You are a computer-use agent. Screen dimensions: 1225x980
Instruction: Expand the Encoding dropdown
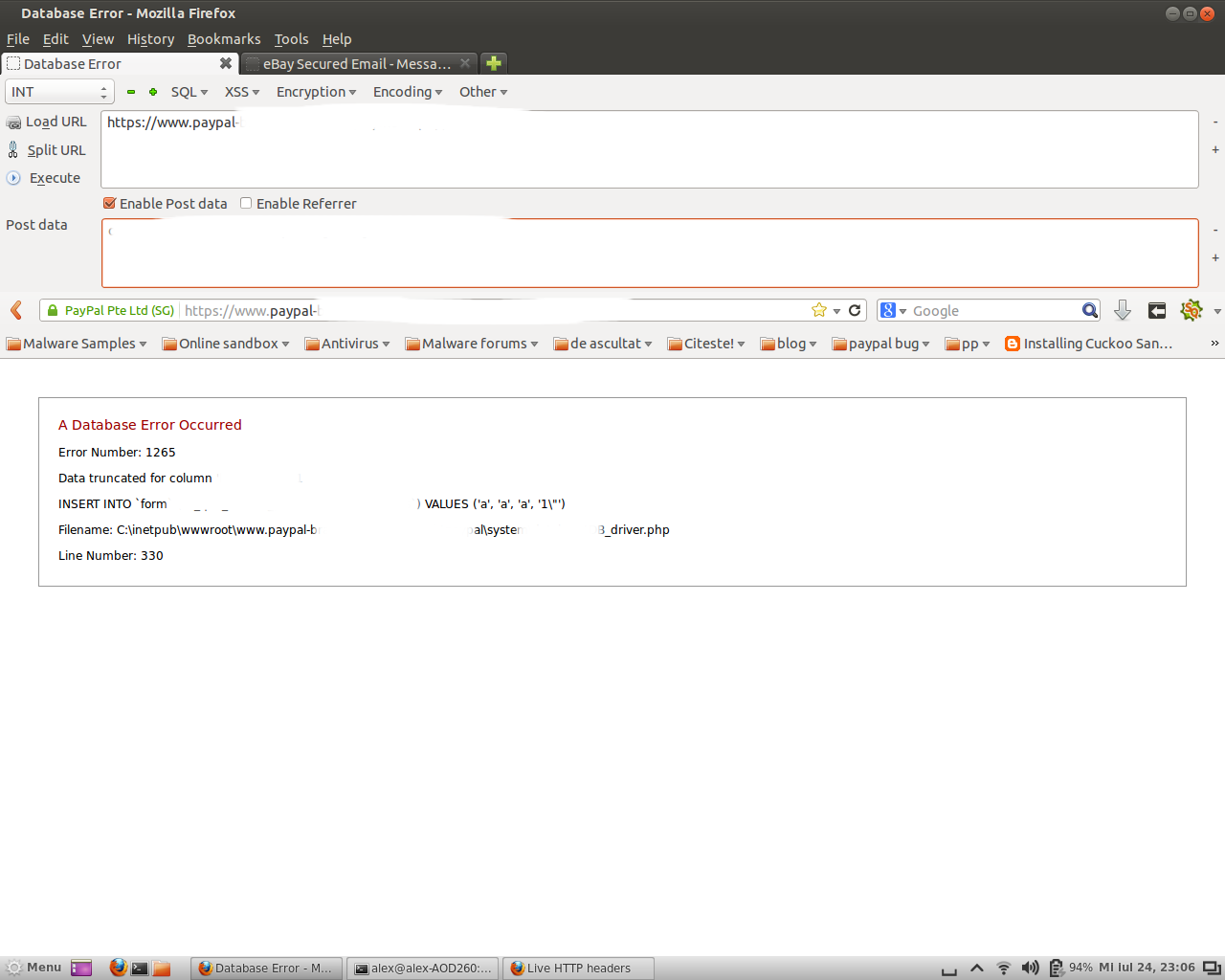click(408, 92)
